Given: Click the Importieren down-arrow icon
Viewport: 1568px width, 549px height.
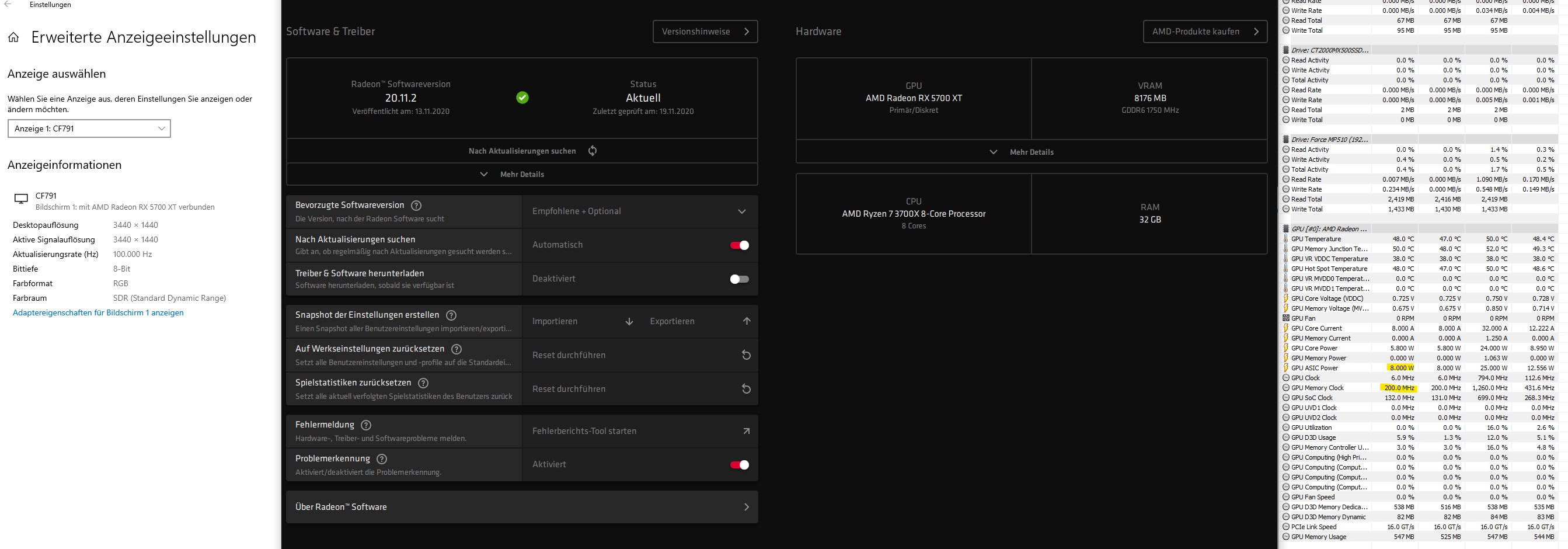Looking at the screenshot, I should pyautogui.click(x=629, y=321).
